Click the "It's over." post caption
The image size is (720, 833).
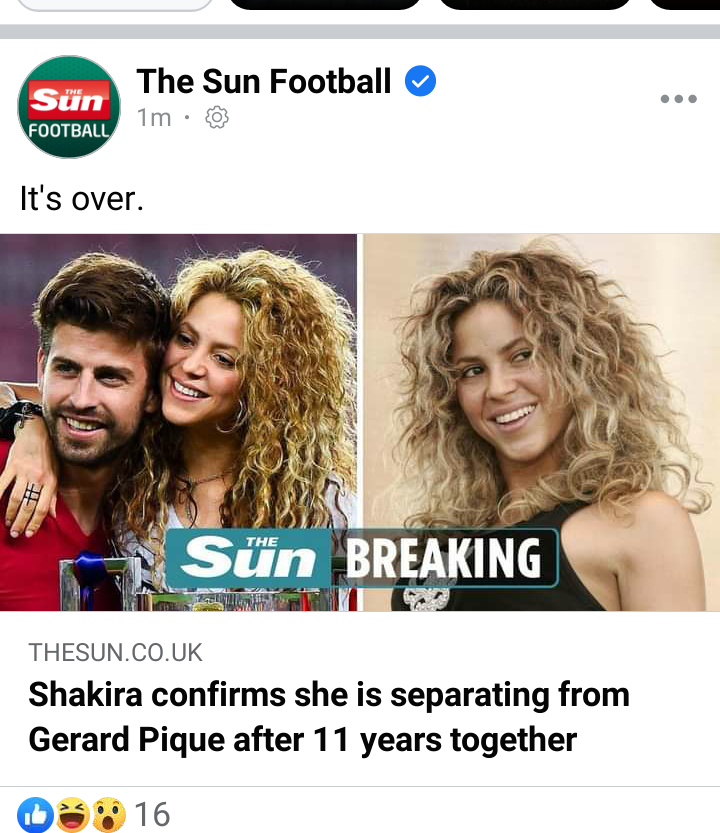(x=82, y=199)
